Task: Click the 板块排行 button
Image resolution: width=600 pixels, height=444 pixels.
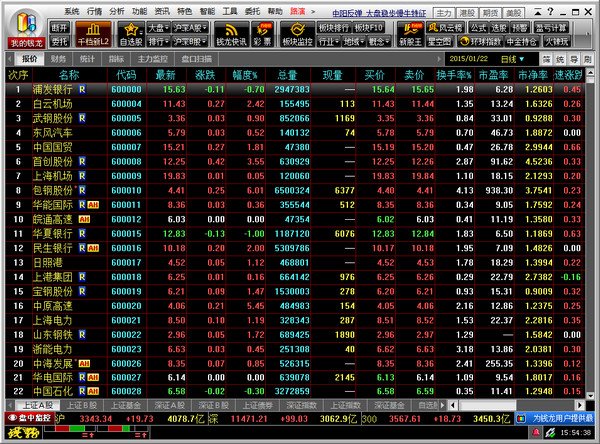Action: coord(333,28)
